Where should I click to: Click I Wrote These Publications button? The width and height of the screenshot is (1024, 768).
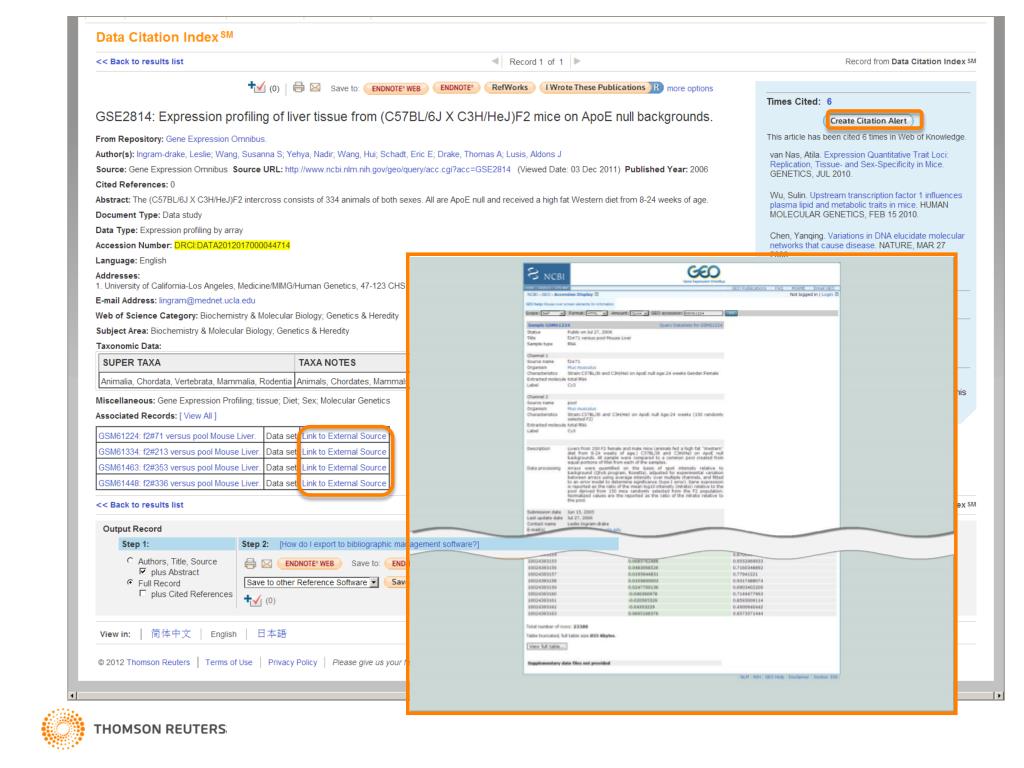(595, 88)
